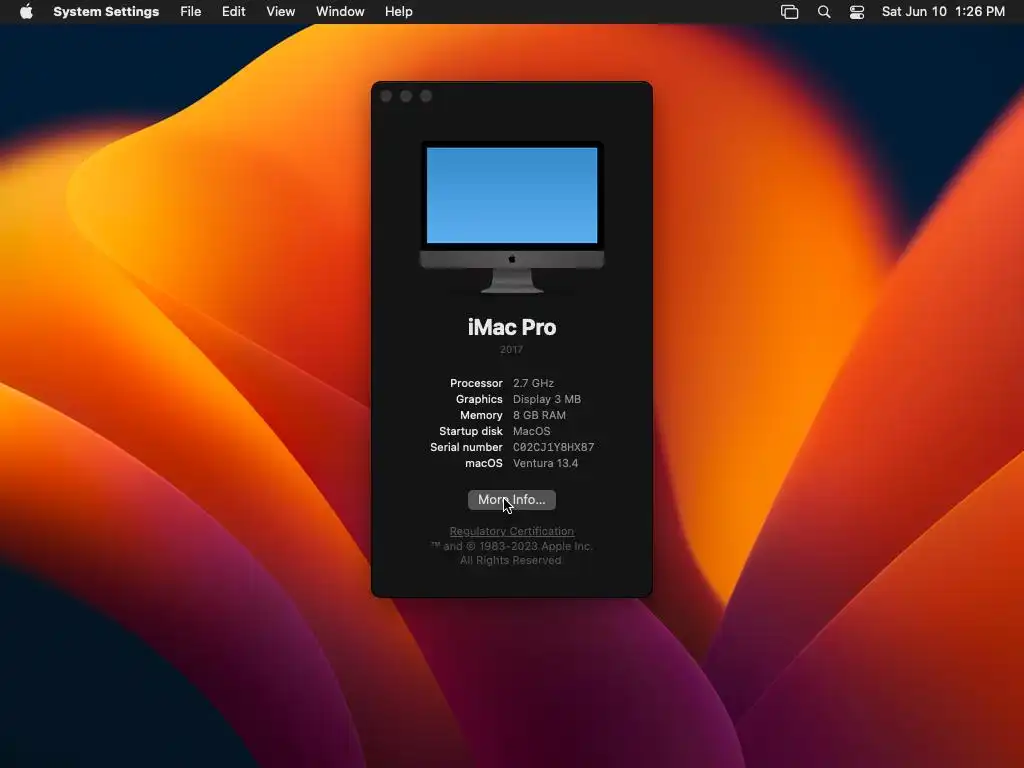Click the startup disk value MacOS
This screenshot has height=768, width=1024.
pyautogui.click(x=532, y=431)
